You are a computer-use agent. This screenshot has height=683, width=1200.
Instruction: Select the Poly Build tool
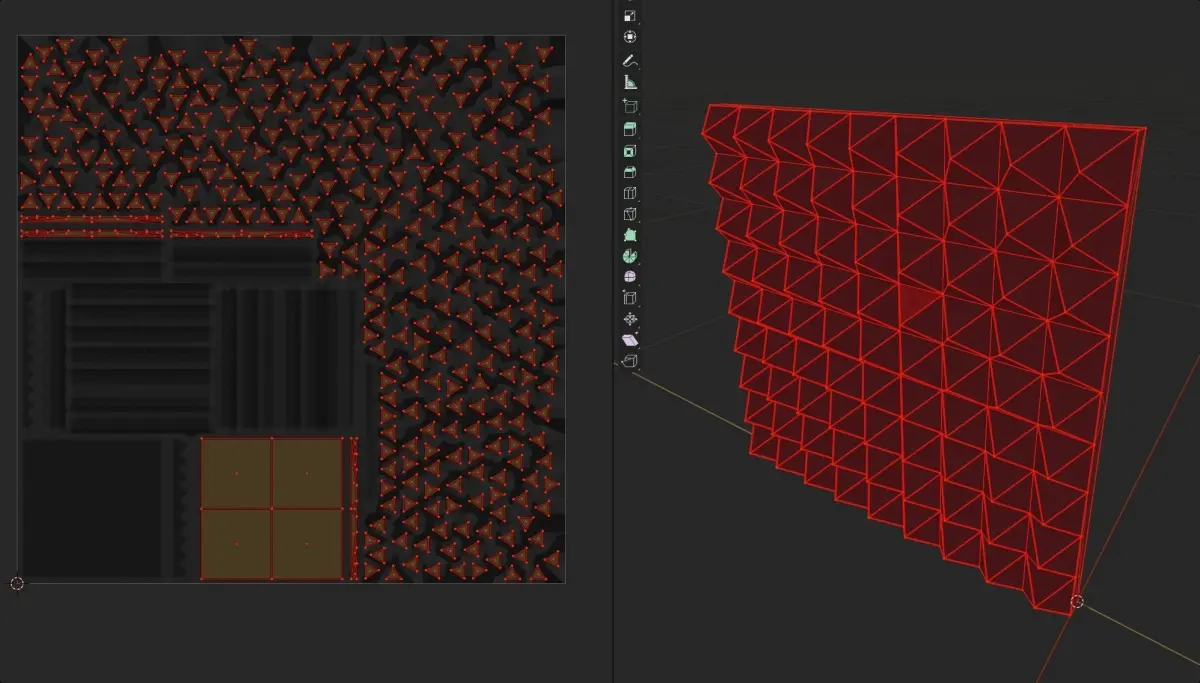point(629,236)
